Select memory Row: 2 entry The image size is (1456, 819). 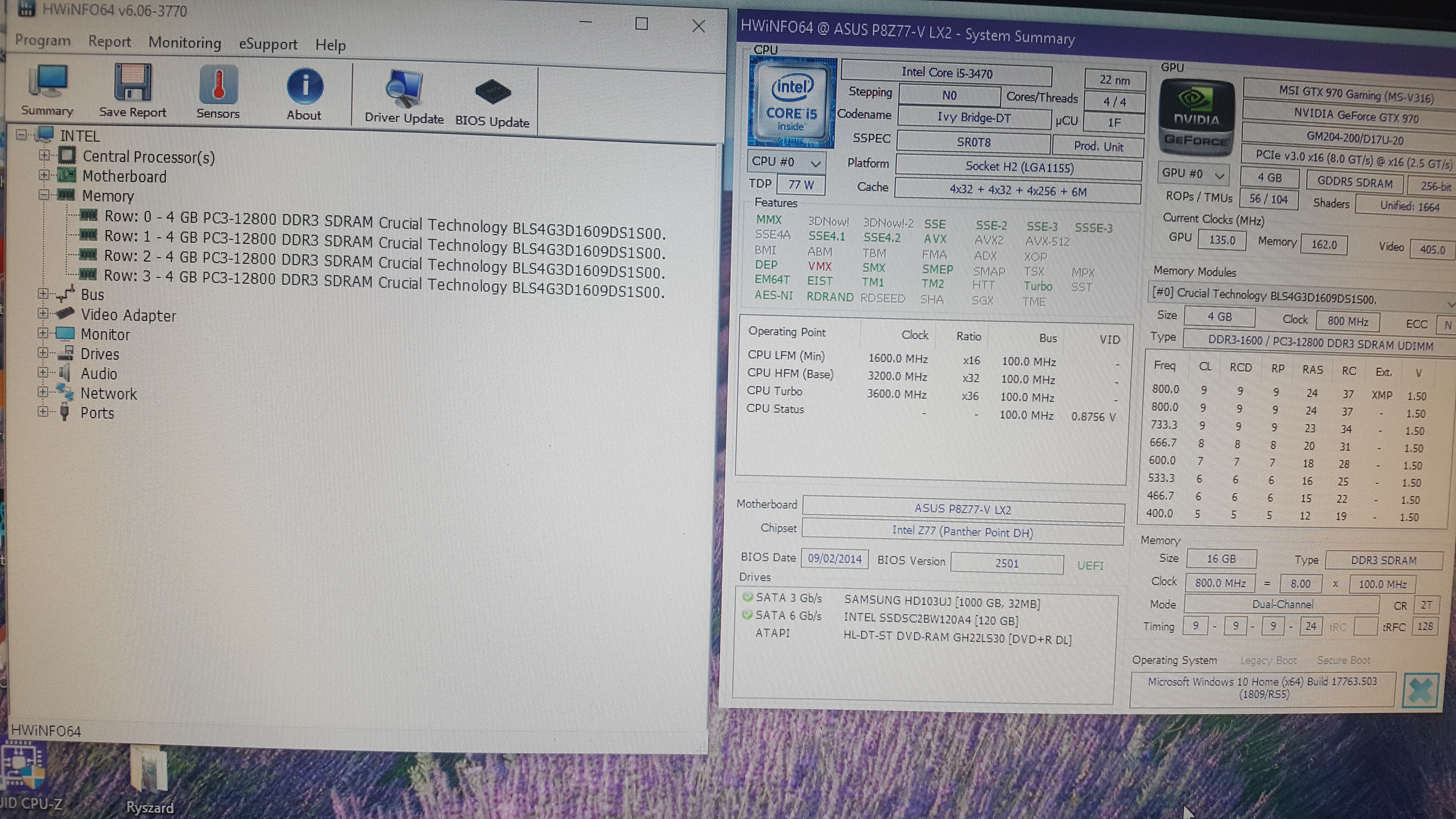384,263
